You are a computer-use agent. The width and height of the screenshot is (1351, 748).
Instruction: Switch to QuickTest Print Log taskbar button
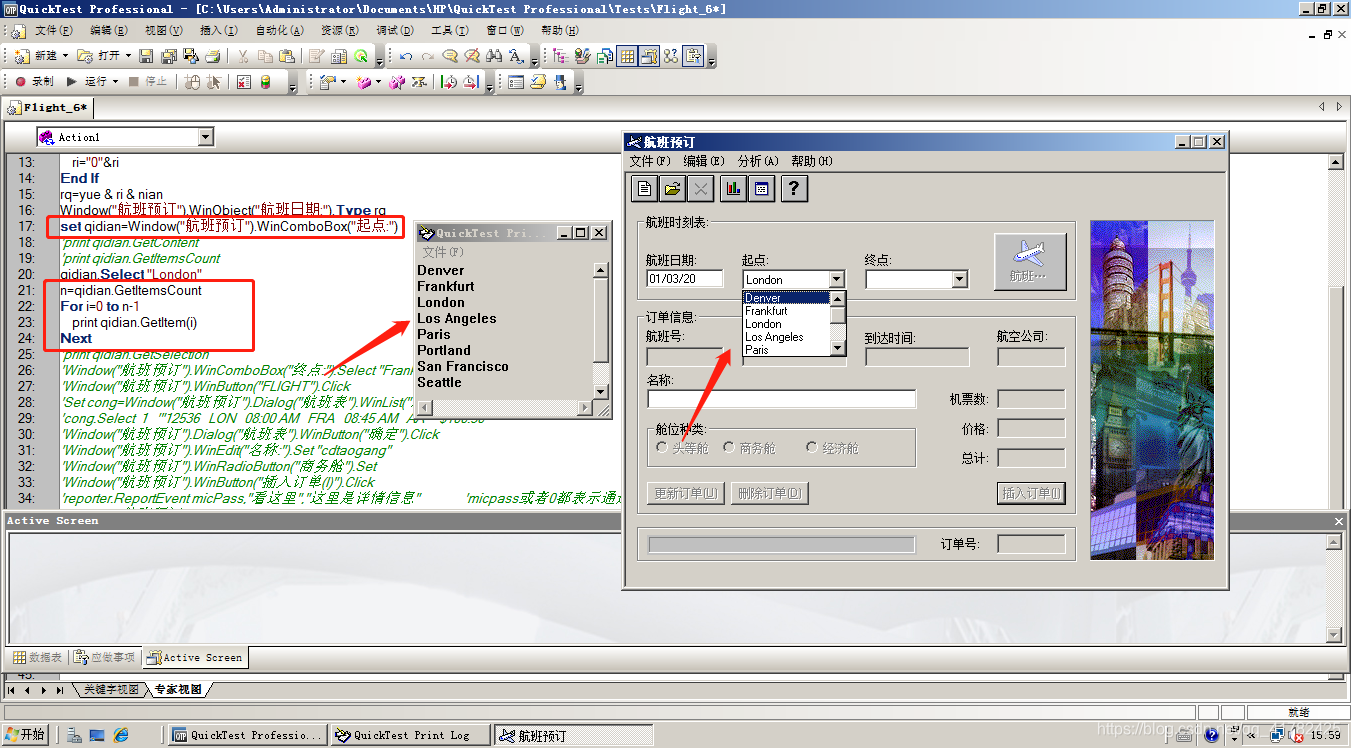coord(412,735)
